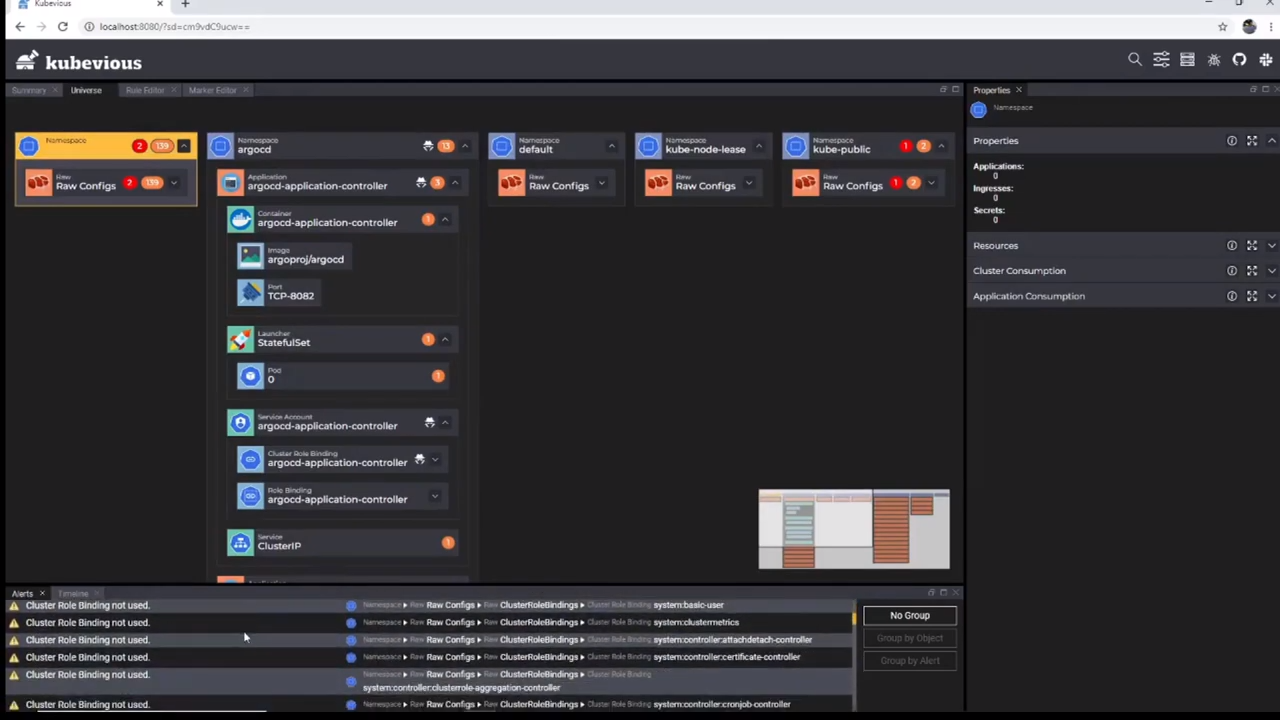Close the Summary tab

pyautogui.click(x=55, y=90)
